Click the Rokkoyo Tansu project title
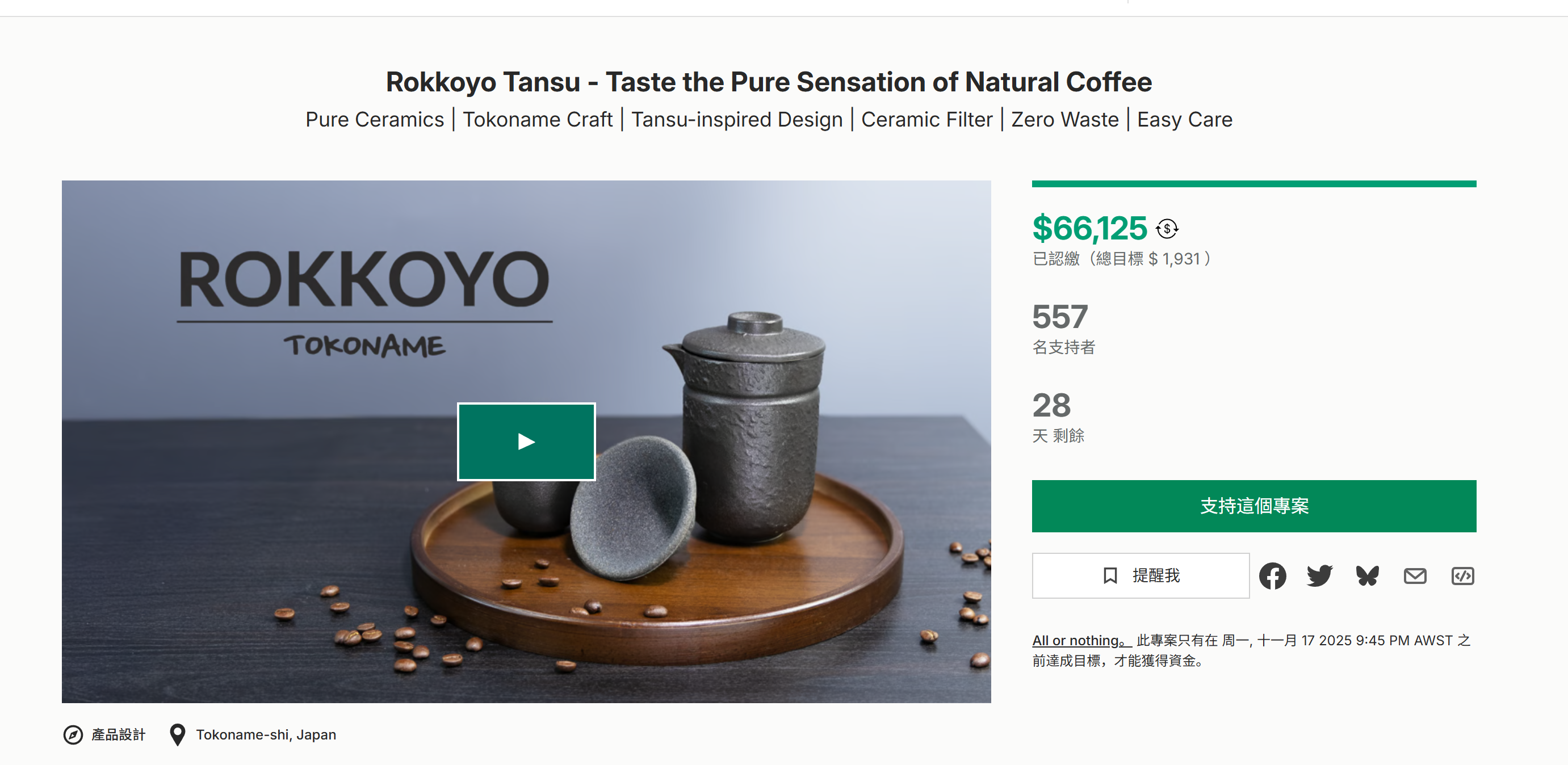This screenshot has height=765, width=1568. tap(768, 82)
